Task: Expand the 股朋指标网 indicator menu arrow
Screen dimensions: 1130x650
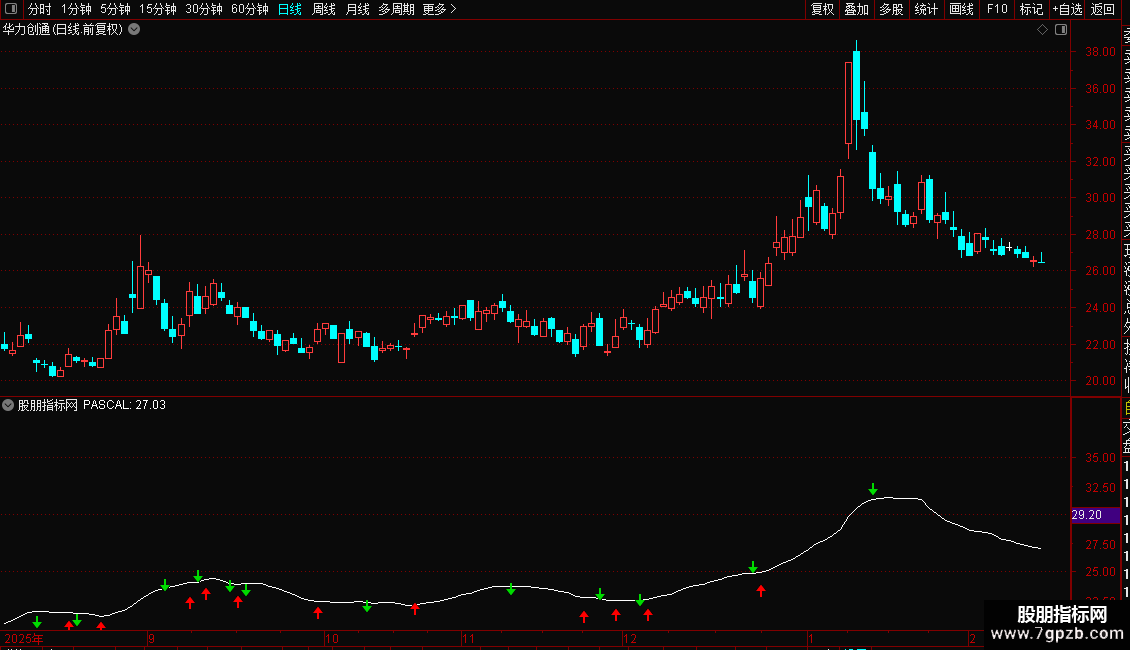Action: pyautogui.click(x=8, y=405)
